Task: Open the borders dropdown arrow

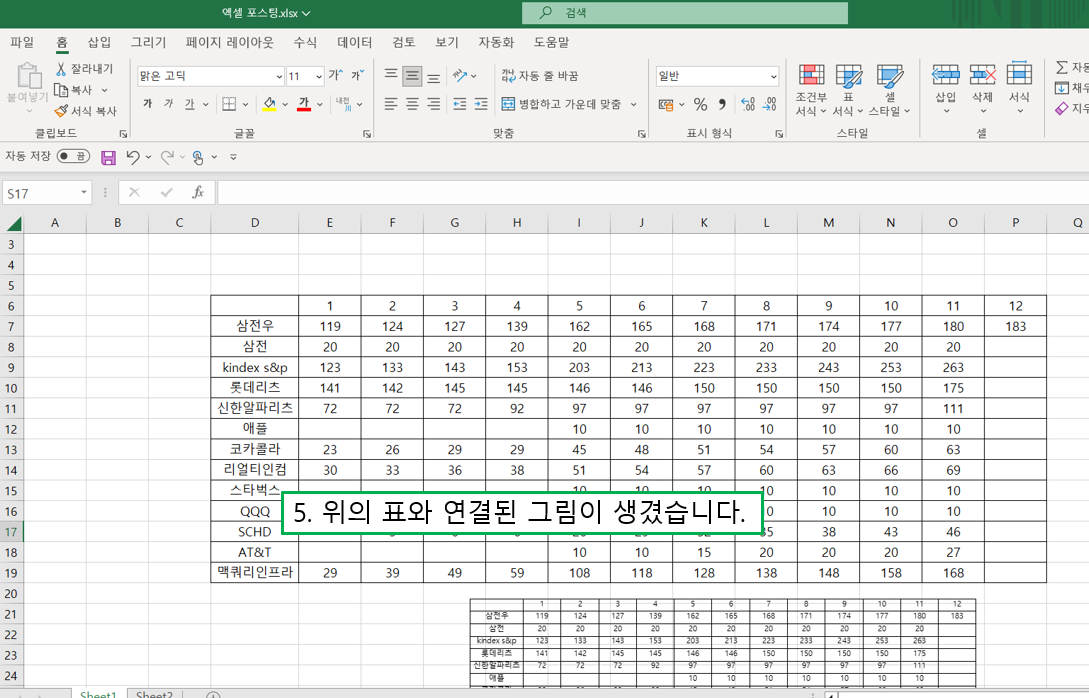Action: (x=245, y=105)
